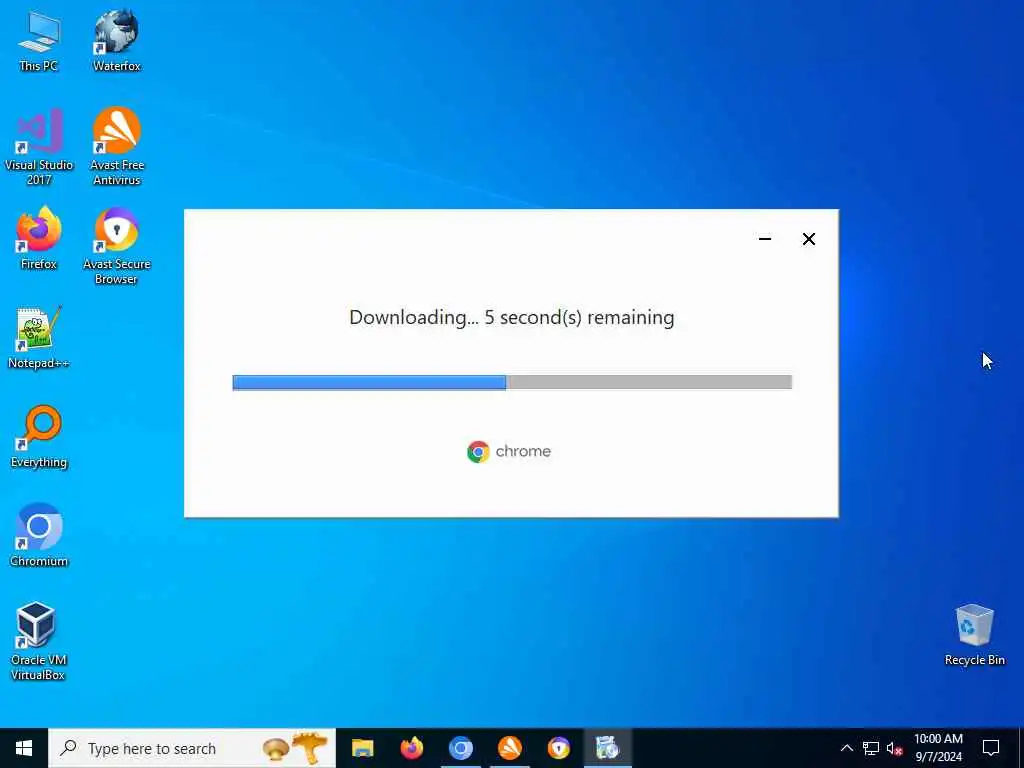
Task: Open the Action Center notifications
Action: (991, 748)
